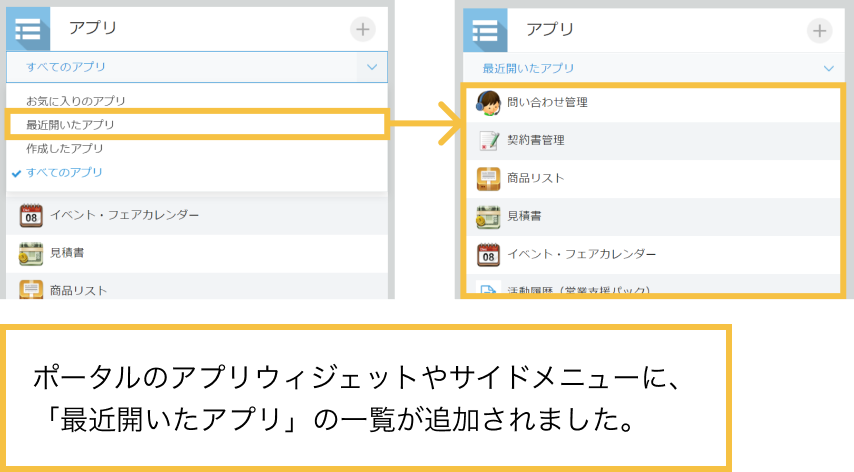Select お気に入りのアプリ from the dropdown list
This screenshot has width=854, height=472.
click(x=76, y=101)
